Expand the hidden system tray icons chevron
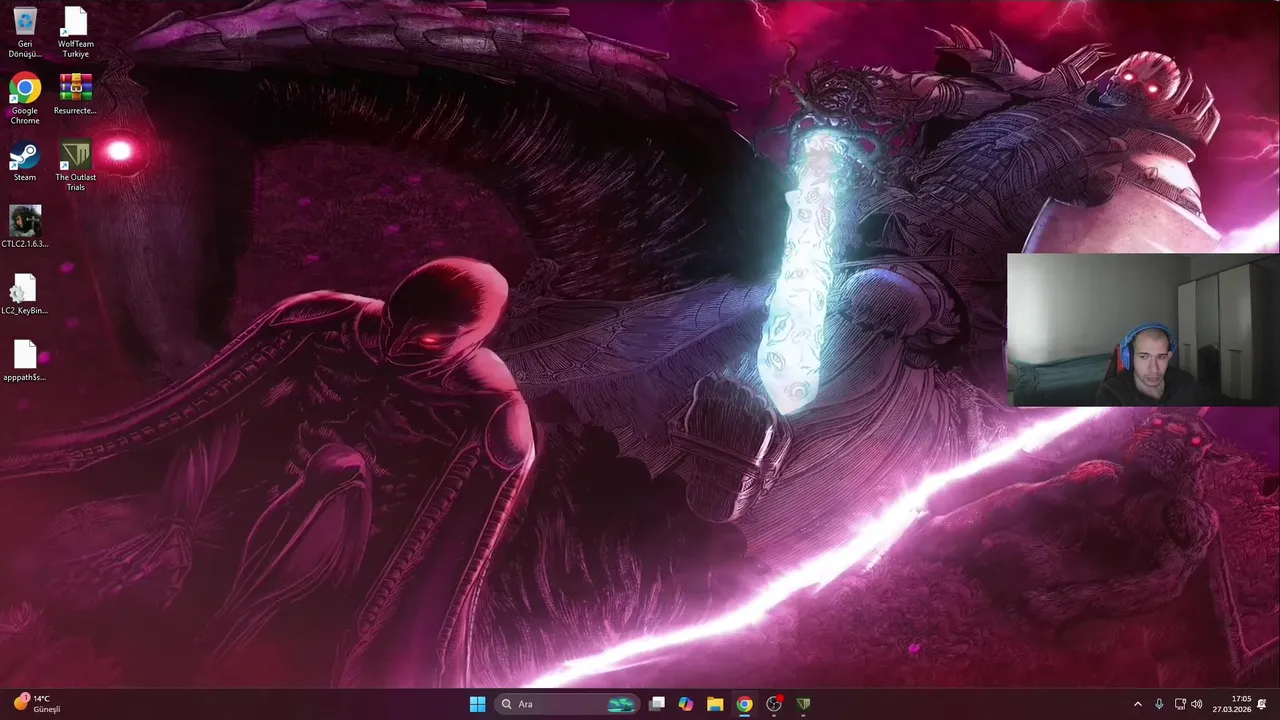This screenshot has width=1280, height=720. tap(1137, 704)
